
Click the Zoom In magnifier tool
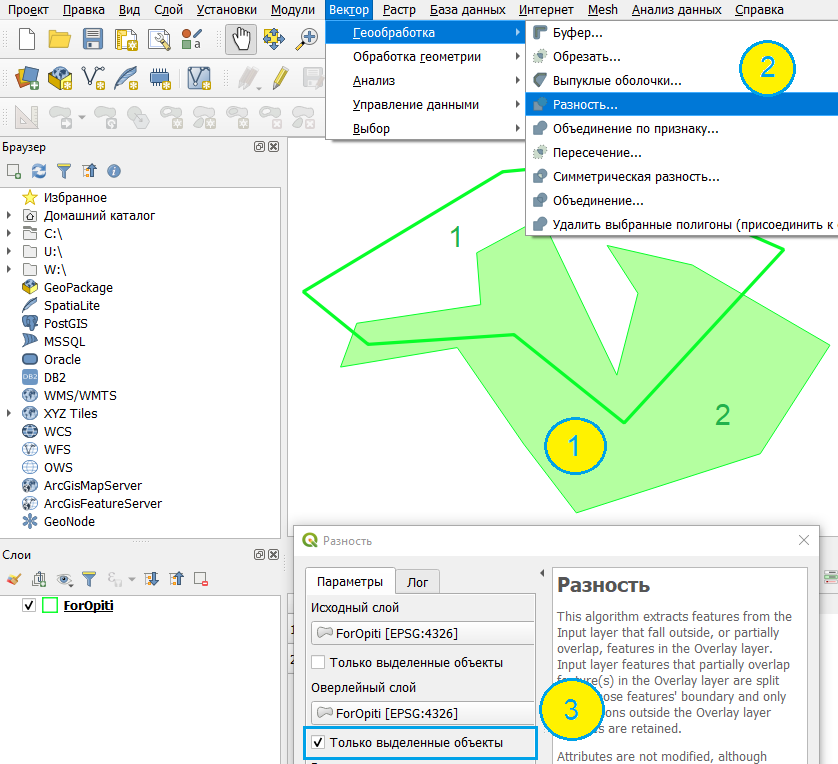coord(307,40)
